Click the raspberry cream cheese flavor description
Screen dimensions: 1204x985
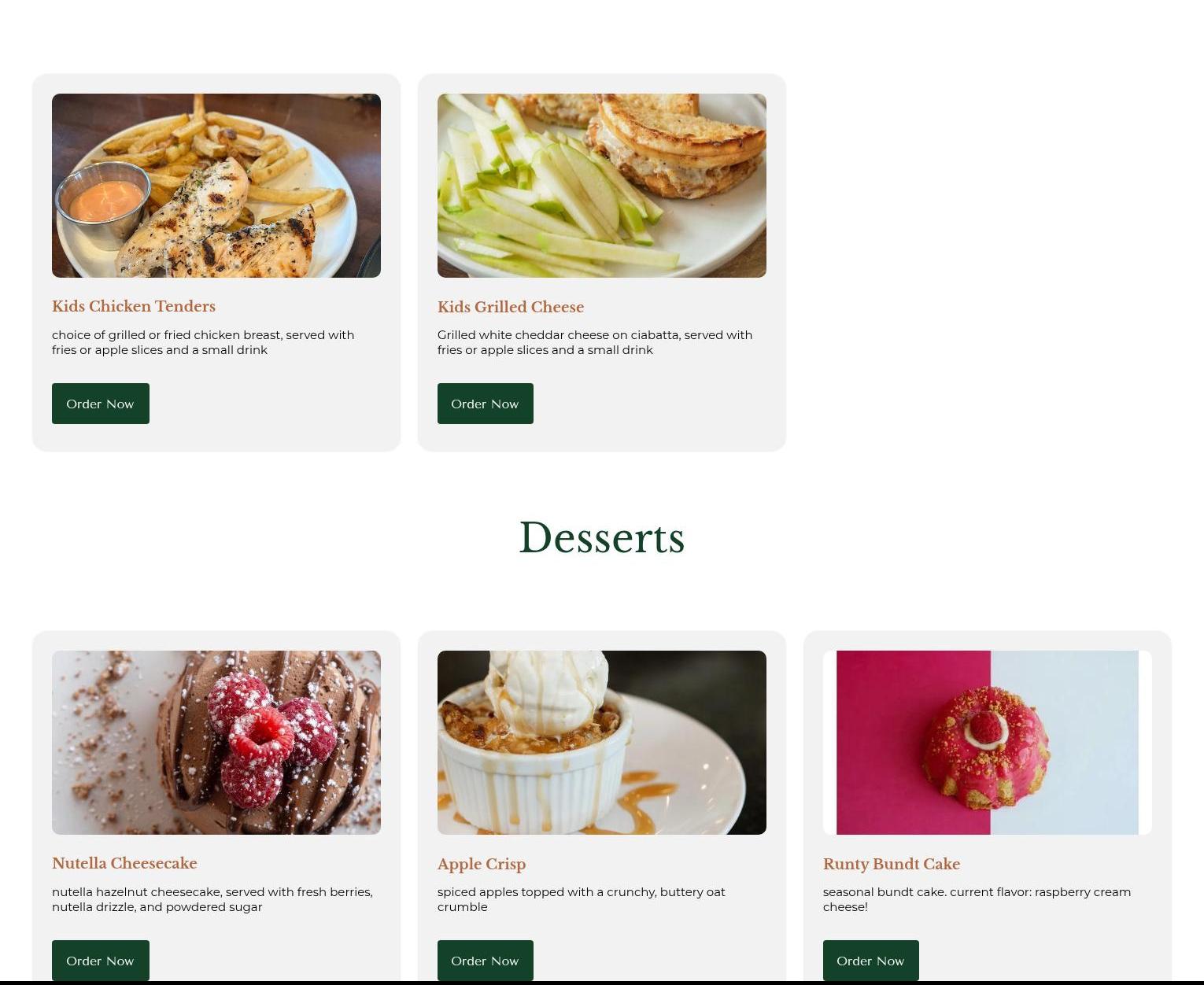(977, 899)
